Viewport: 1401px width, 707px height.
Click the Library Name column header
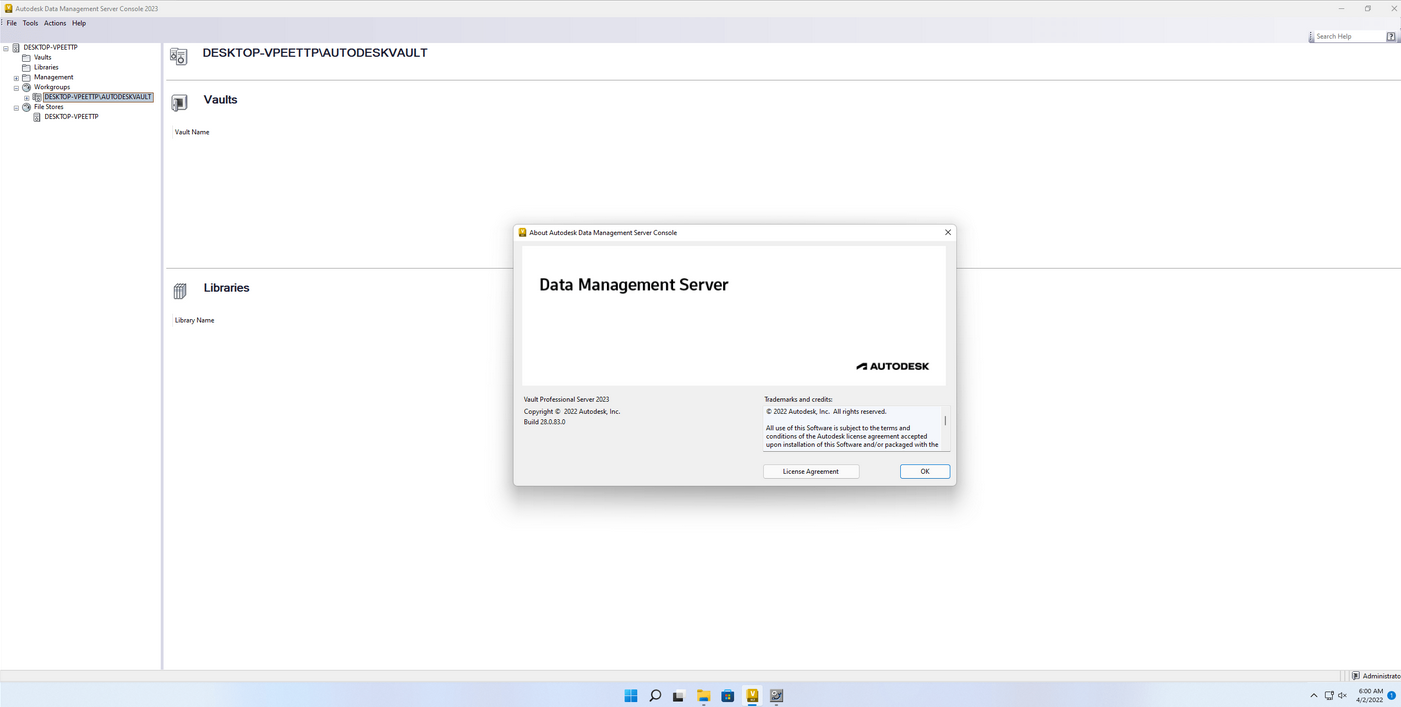[x=195, y=320]
